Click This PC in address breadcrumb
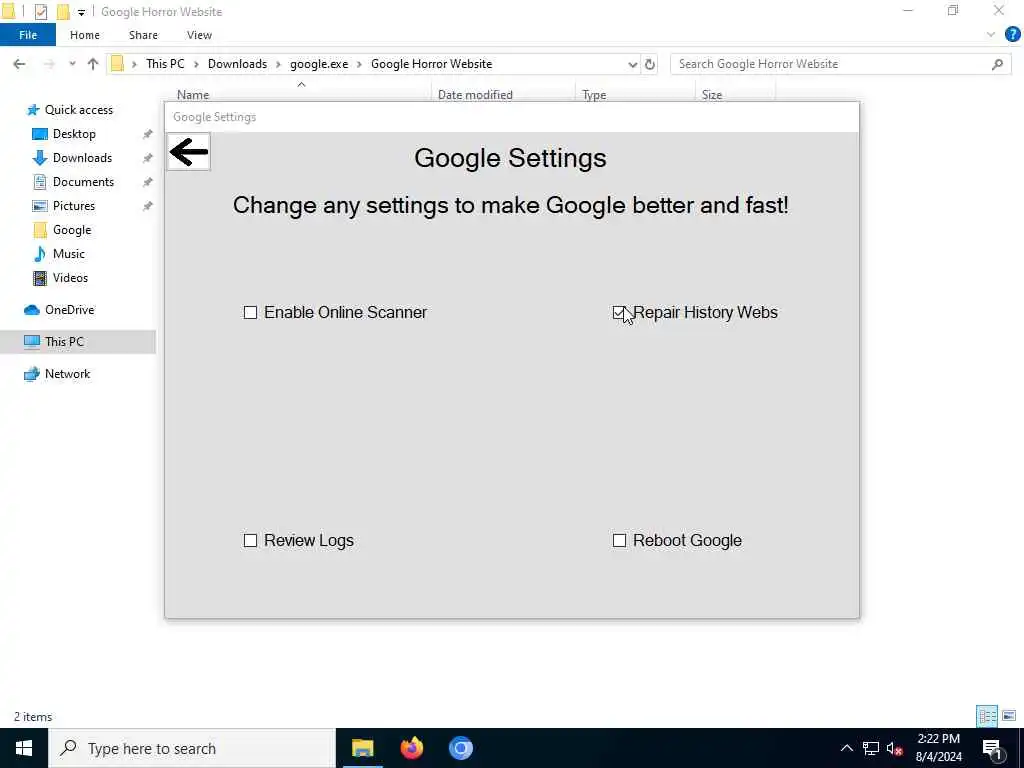Screen dimensions: 1024x768 pyautogui.click(x=165, y=64)
